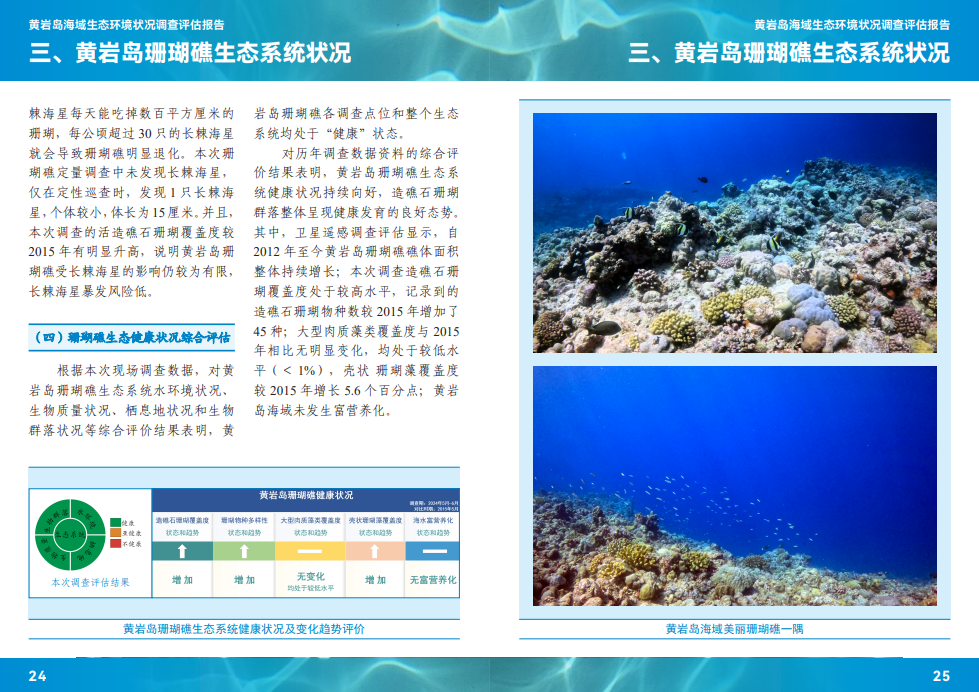Click the up arrow under 珊瑚物种多样性
The image size is (979, 692).
tap(244, 551)
